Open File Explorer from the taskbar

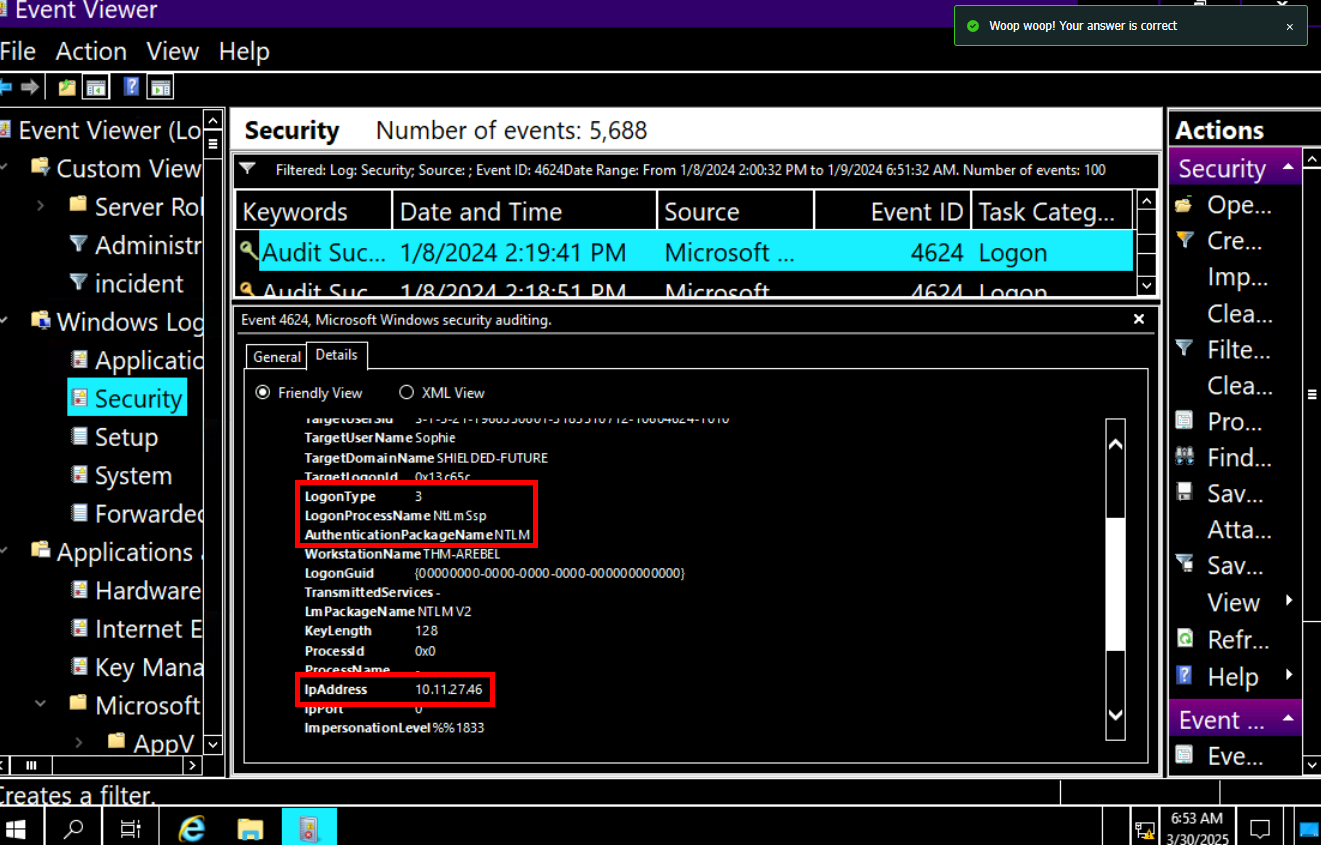click(250, 828)
